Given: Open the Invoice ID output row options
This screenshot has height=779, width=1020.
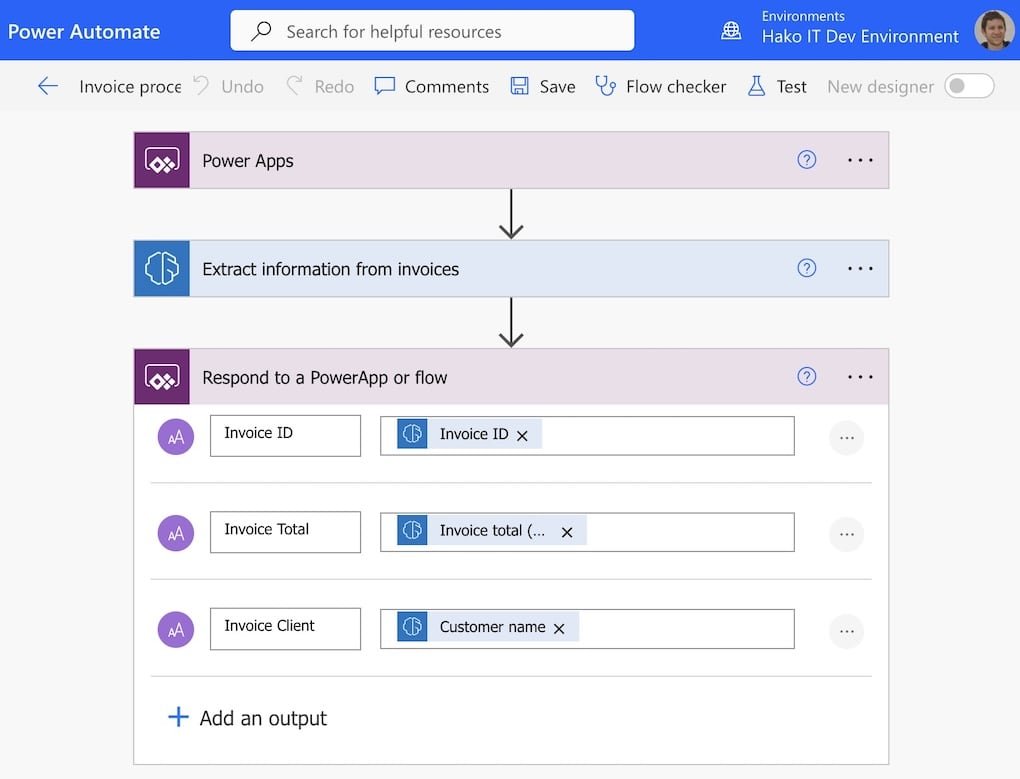Looking at the screenshot, I should pos(847,438).
